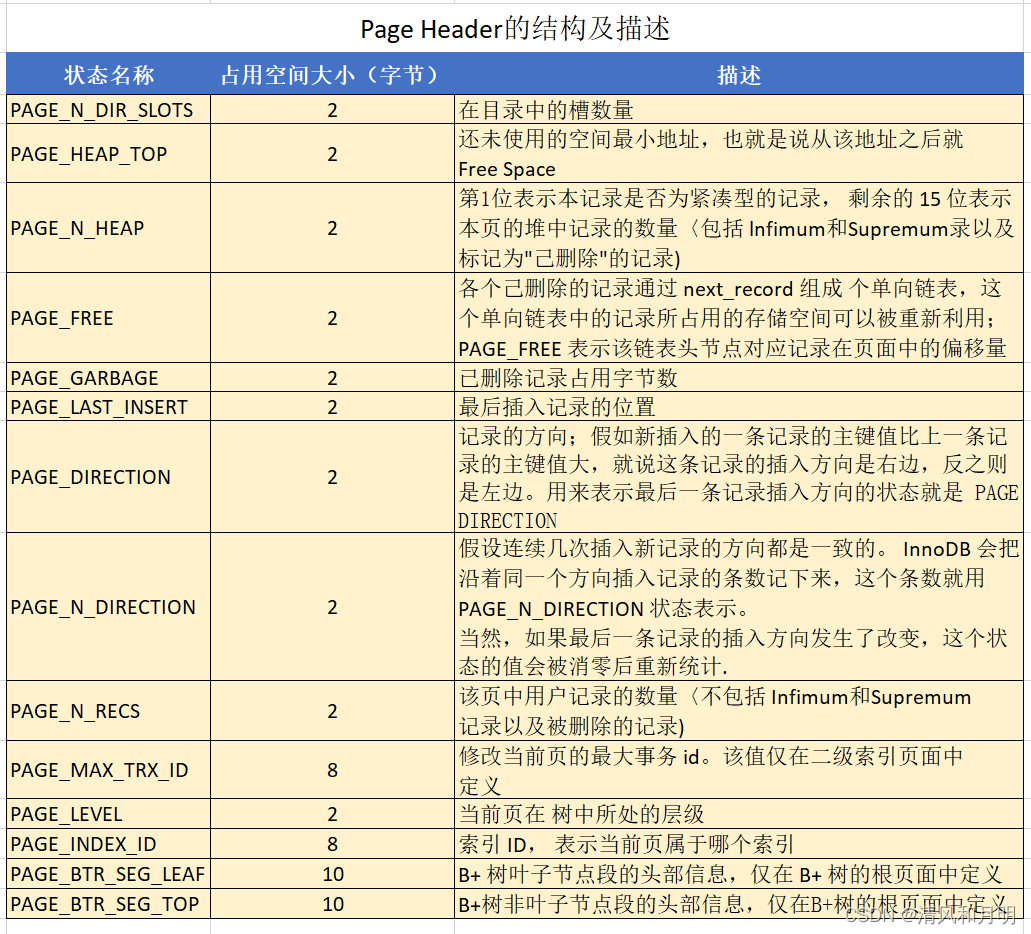
Task: Click the '描述' column header
Action: [x=739, y=74]
